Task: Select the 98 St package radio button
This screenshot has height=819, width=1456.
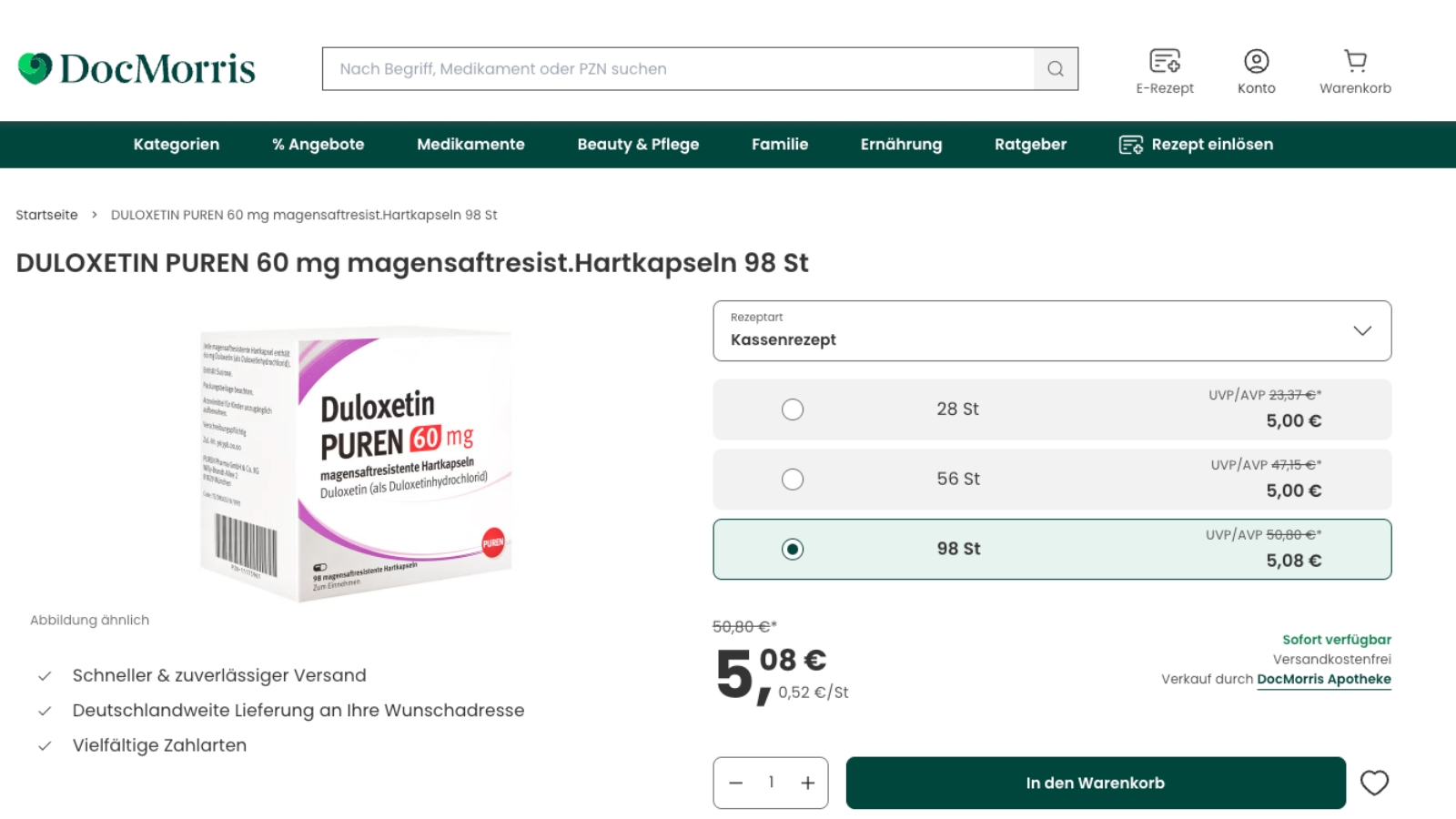Action: (793, 550)
